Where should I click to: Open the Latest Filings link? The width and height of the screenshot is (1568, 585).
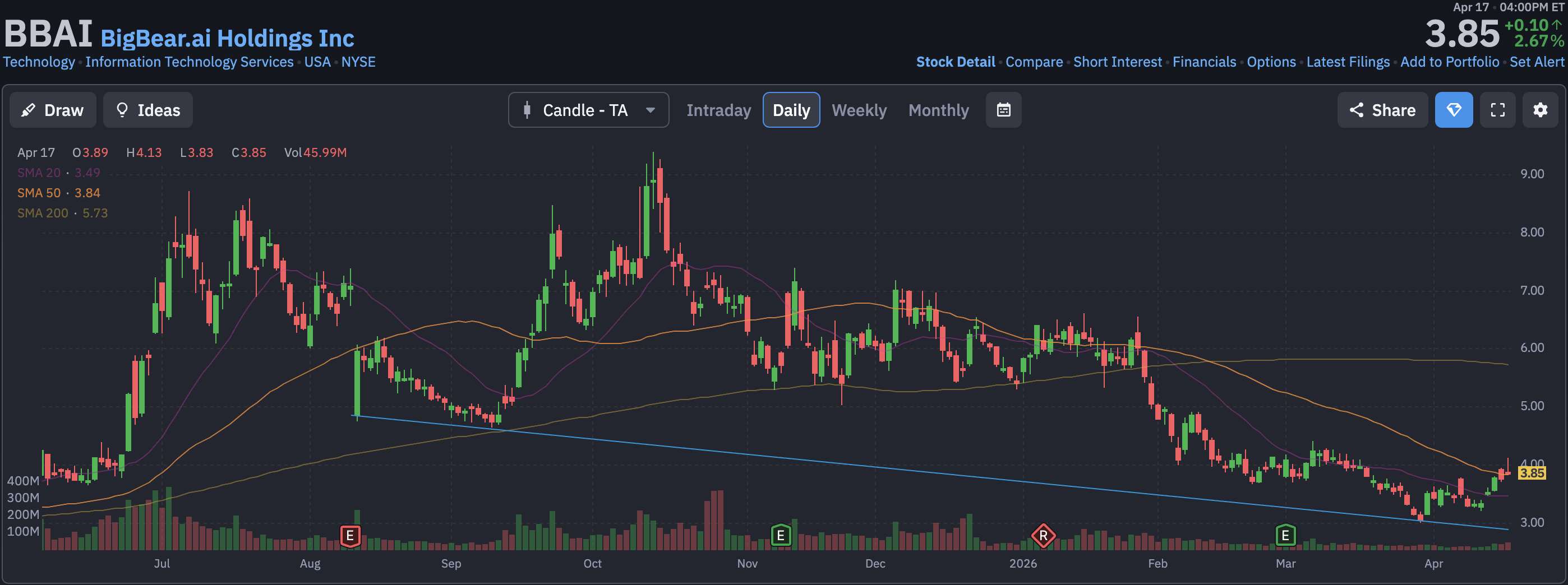point(1348,62)
